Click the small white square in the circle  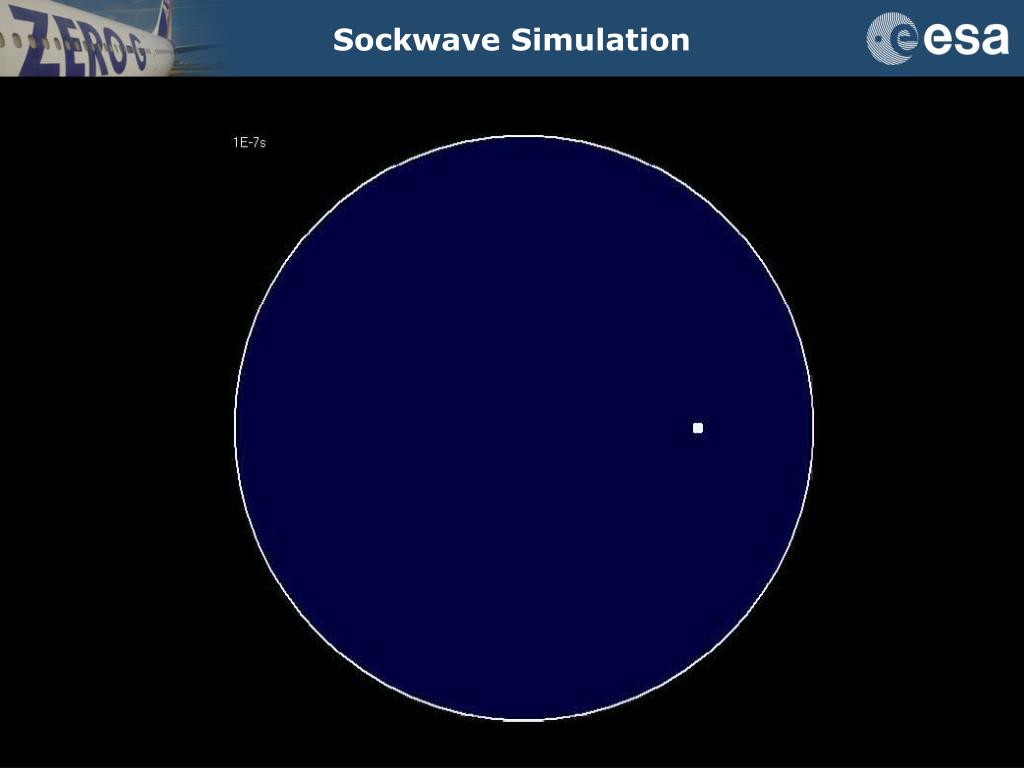697,428
